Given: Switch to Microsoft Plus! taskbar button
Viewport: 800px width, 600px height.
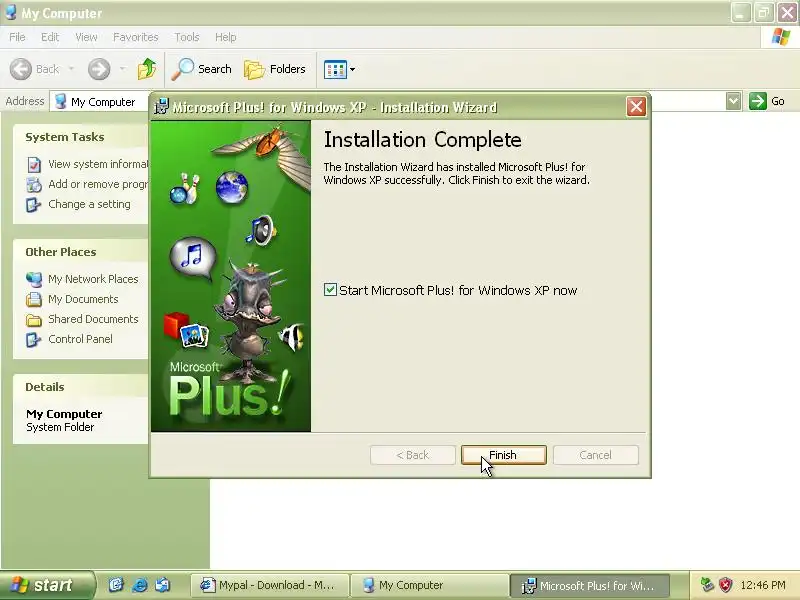Looking at the screenshot, I should click(x=590, y=585).
